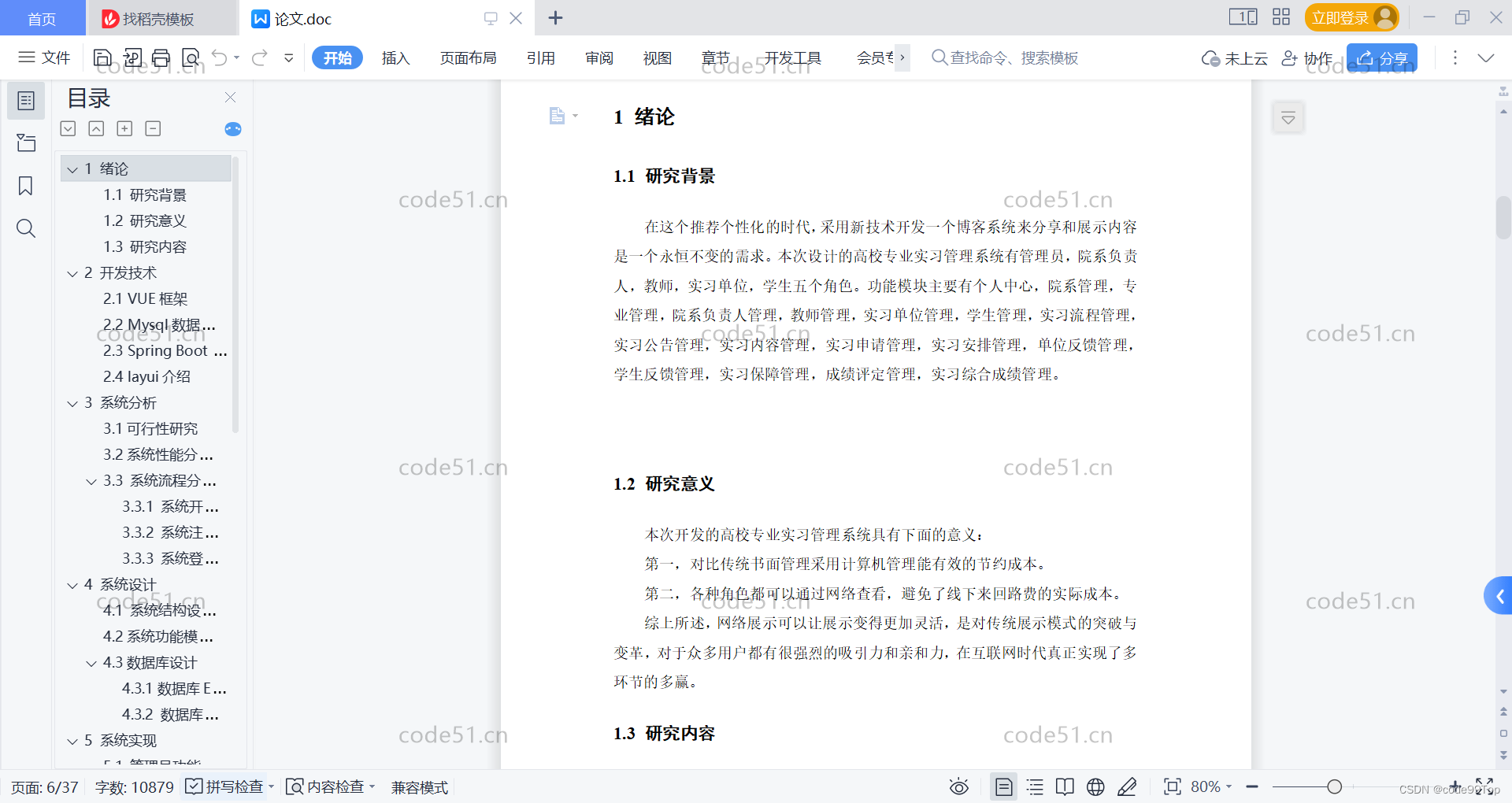1512x803 pixels.
Task: Click the Print Preview icon
Action: (x=190, y=57)
